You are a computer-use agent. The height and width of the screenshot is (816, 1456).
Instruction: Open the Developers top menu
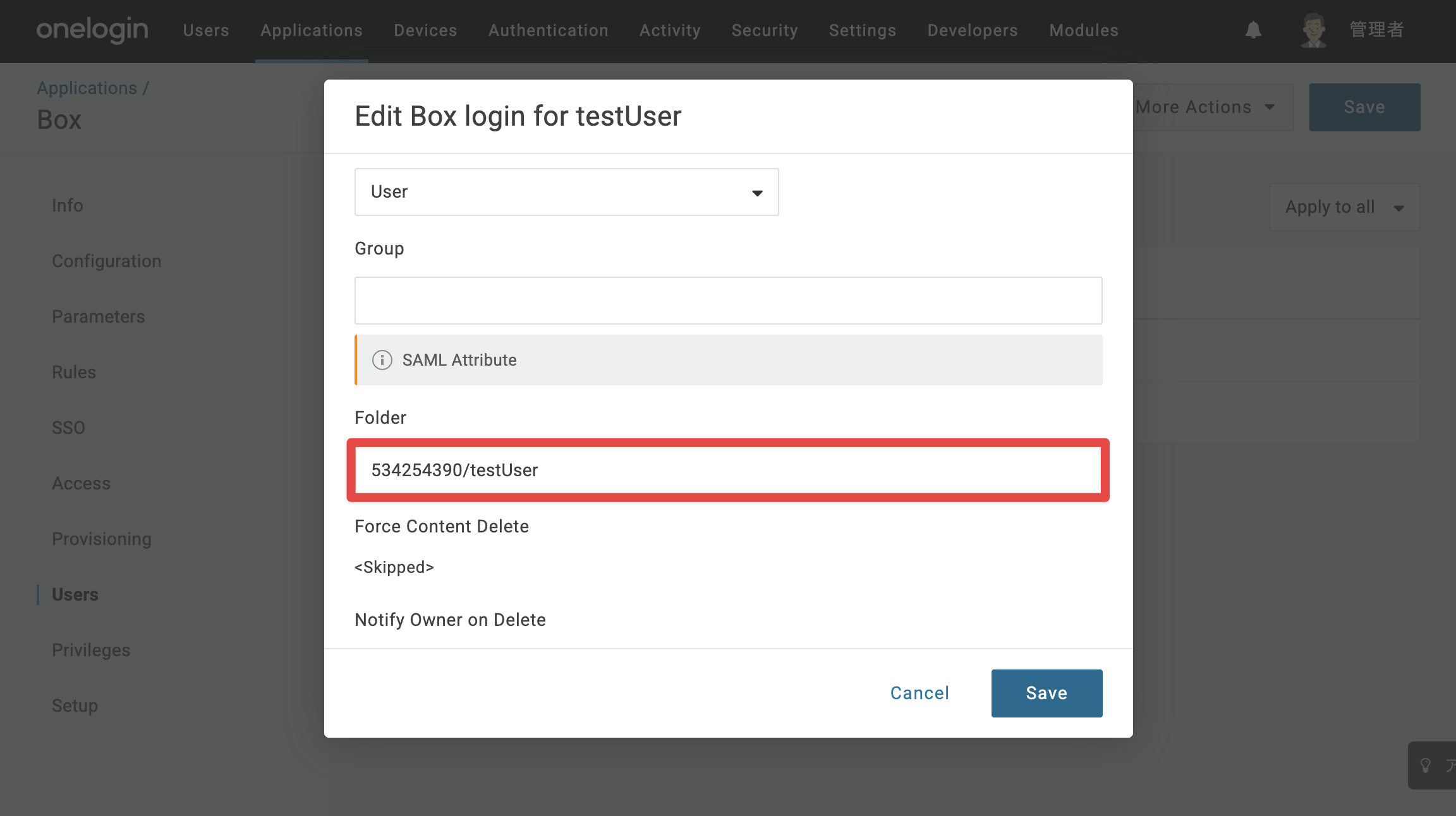point(973,30)
